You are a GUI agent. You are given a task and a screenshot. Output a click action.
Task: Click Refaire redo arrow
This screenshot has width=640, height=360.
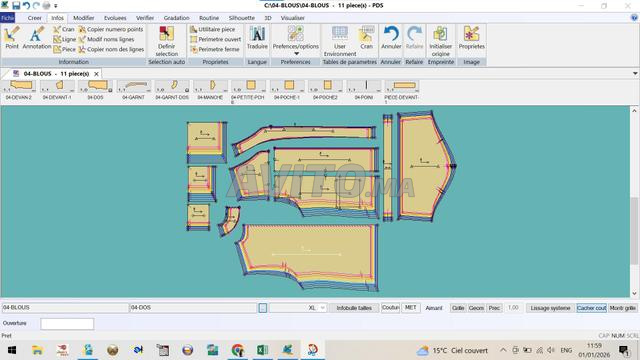[x=414, y=38]
